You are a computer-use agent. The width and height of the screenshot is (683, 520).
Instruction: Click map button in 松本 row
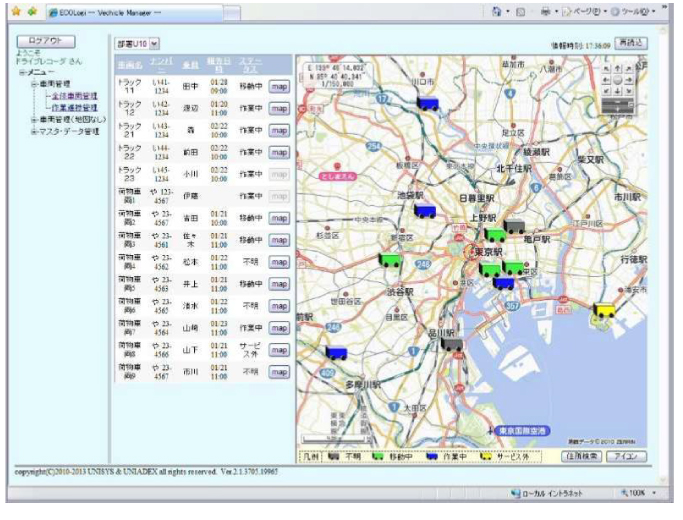(279, 262)
